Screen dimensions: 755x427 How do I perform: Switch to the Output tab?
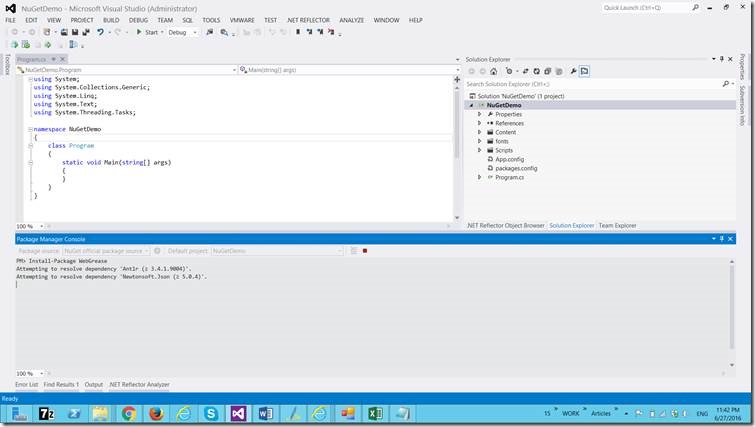point(94,385)
